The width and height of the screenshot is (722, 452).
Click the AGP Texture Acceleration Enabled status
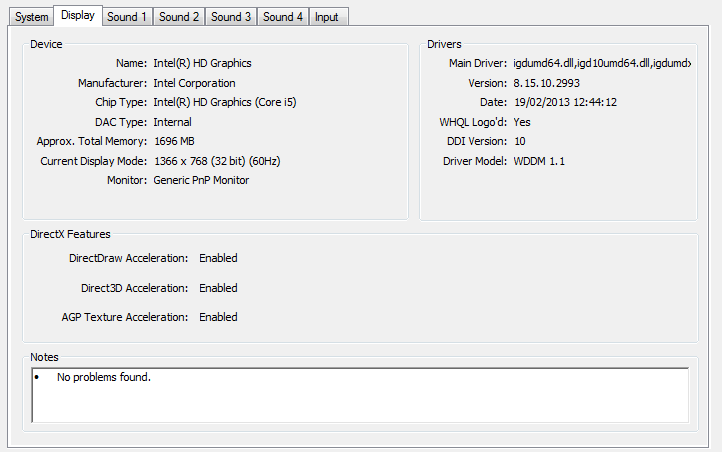218,317
